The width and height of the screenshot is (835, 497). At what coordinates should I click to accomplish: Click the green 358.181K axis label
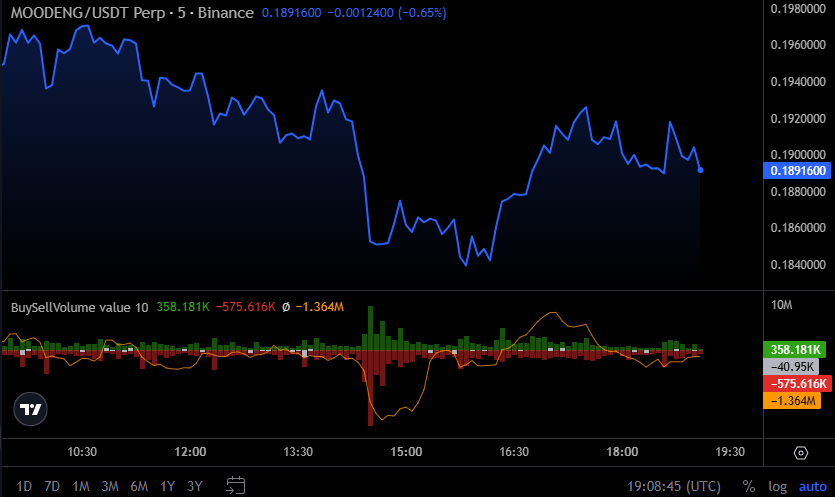tap(795, 349)
